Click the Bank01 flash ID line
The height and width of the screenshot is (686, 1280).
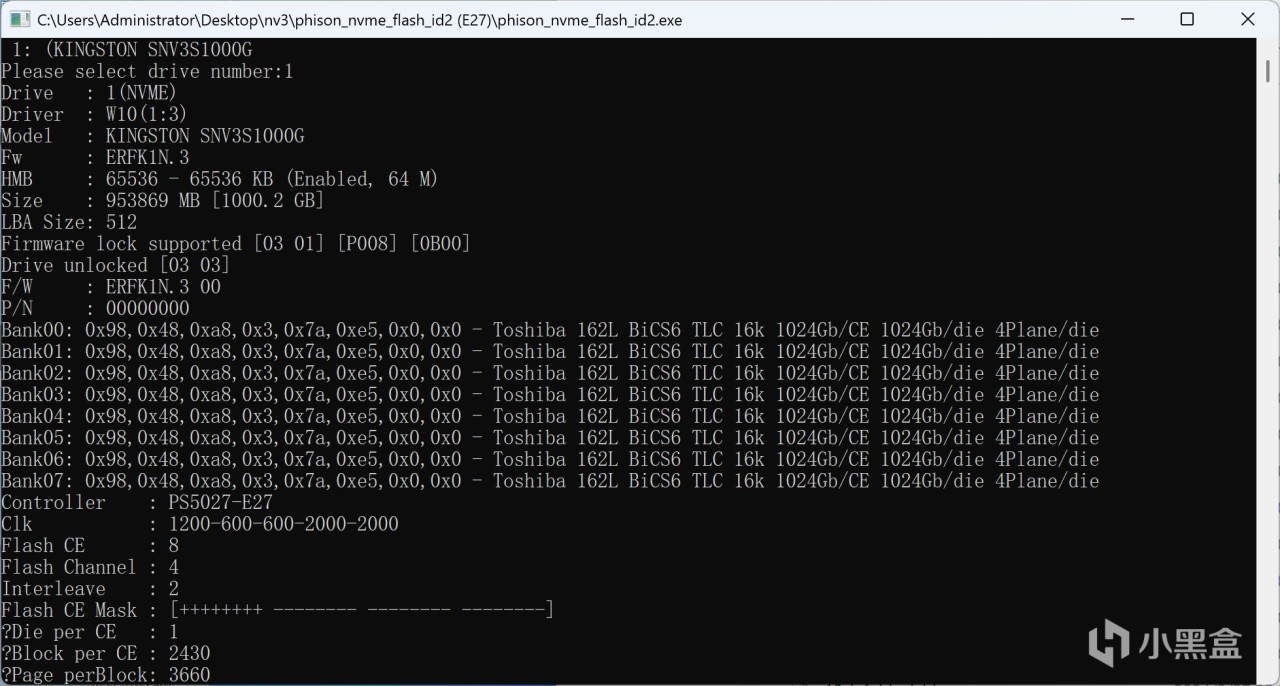click(550, 351)
